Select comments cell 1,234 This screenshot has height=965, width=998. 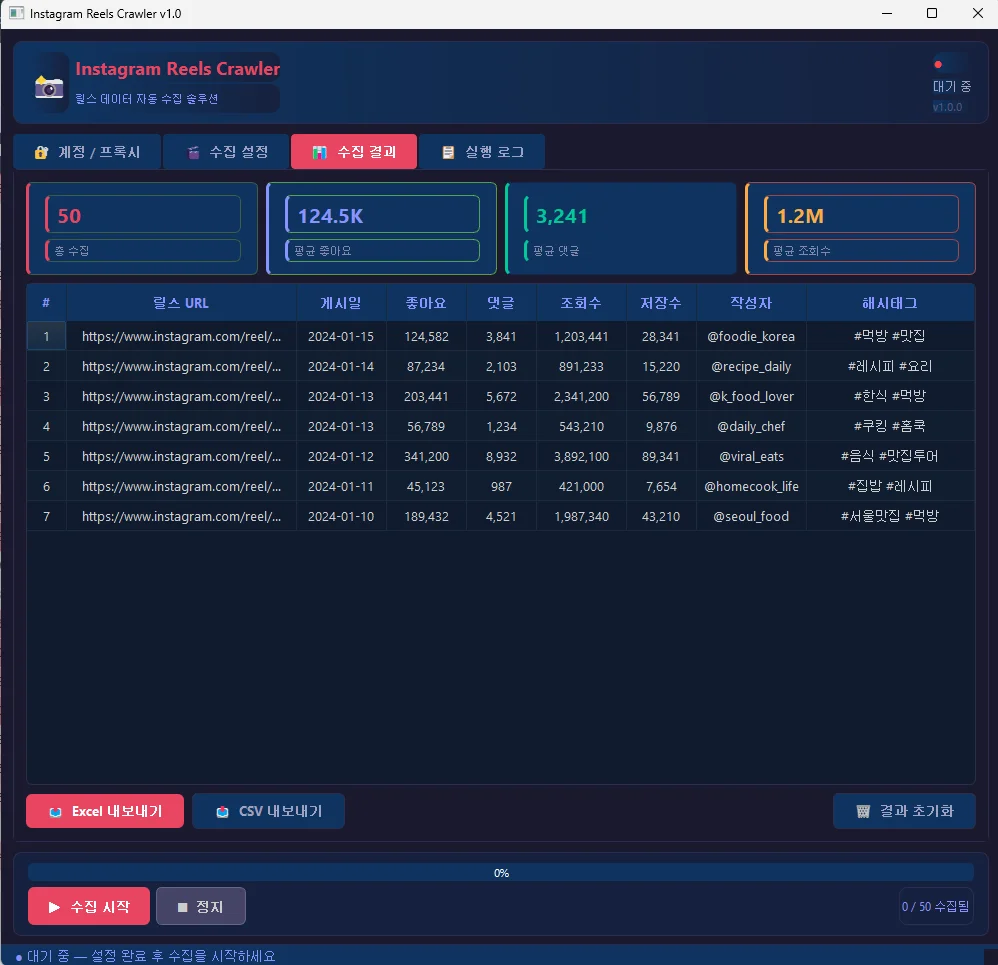click(502, 426)
